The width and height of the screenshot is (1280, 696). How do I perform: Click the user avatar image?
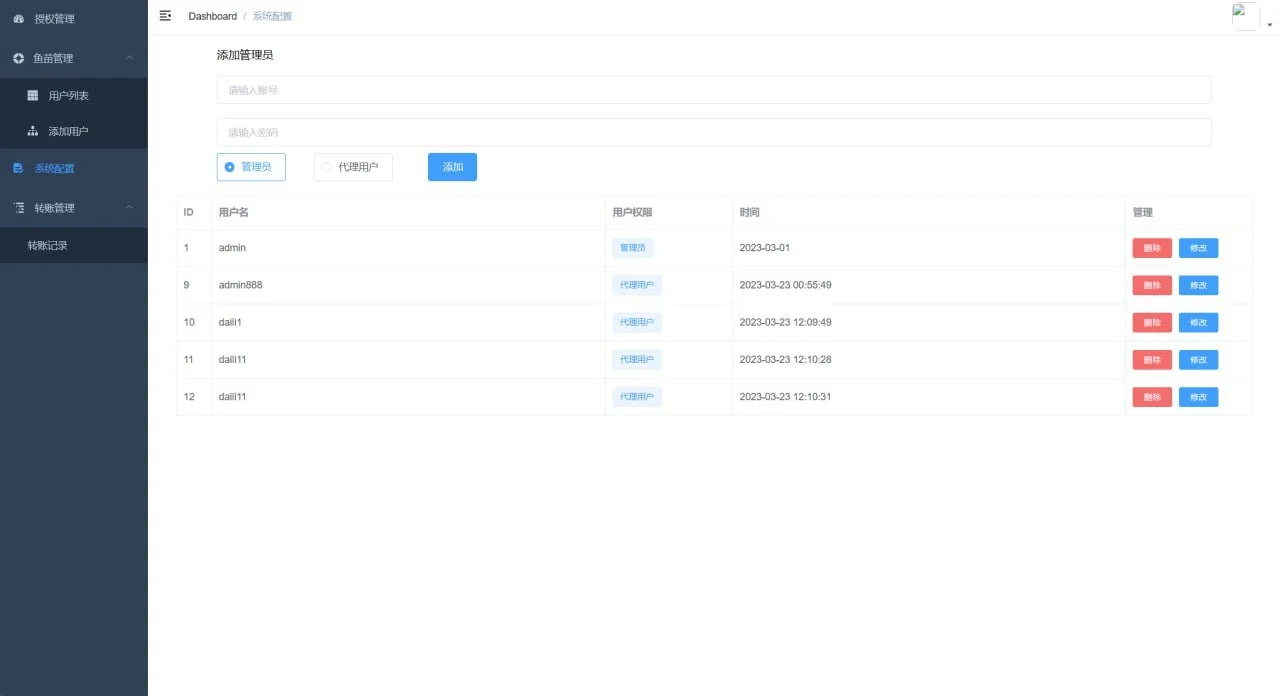click(x=1245, y=16)
